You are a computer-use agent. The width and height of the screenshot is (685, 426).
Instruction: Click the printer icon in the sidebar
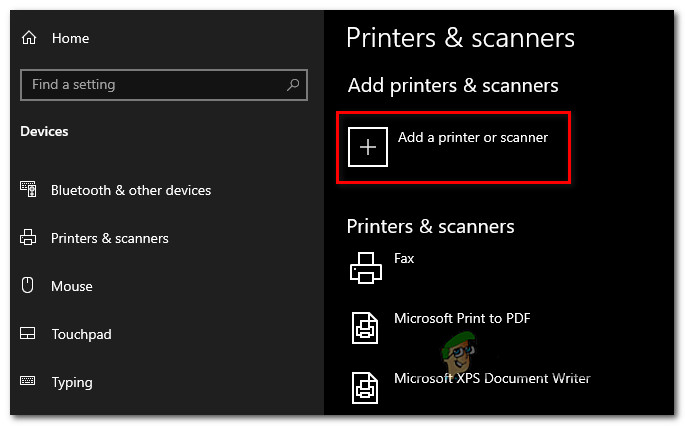click(29, 238)
